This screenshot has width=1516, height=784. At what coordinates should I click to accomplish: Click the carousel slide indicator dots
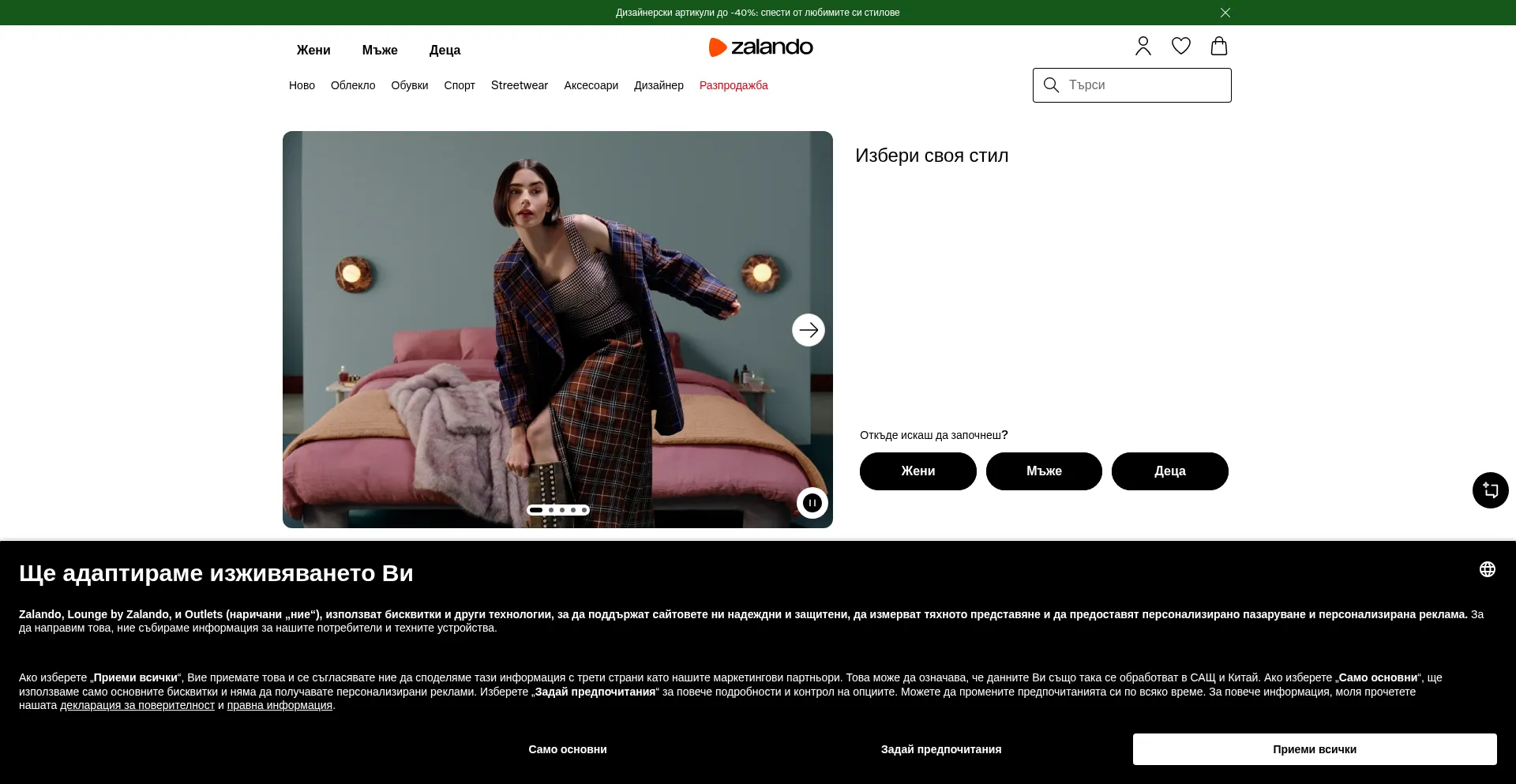(558, 510)
